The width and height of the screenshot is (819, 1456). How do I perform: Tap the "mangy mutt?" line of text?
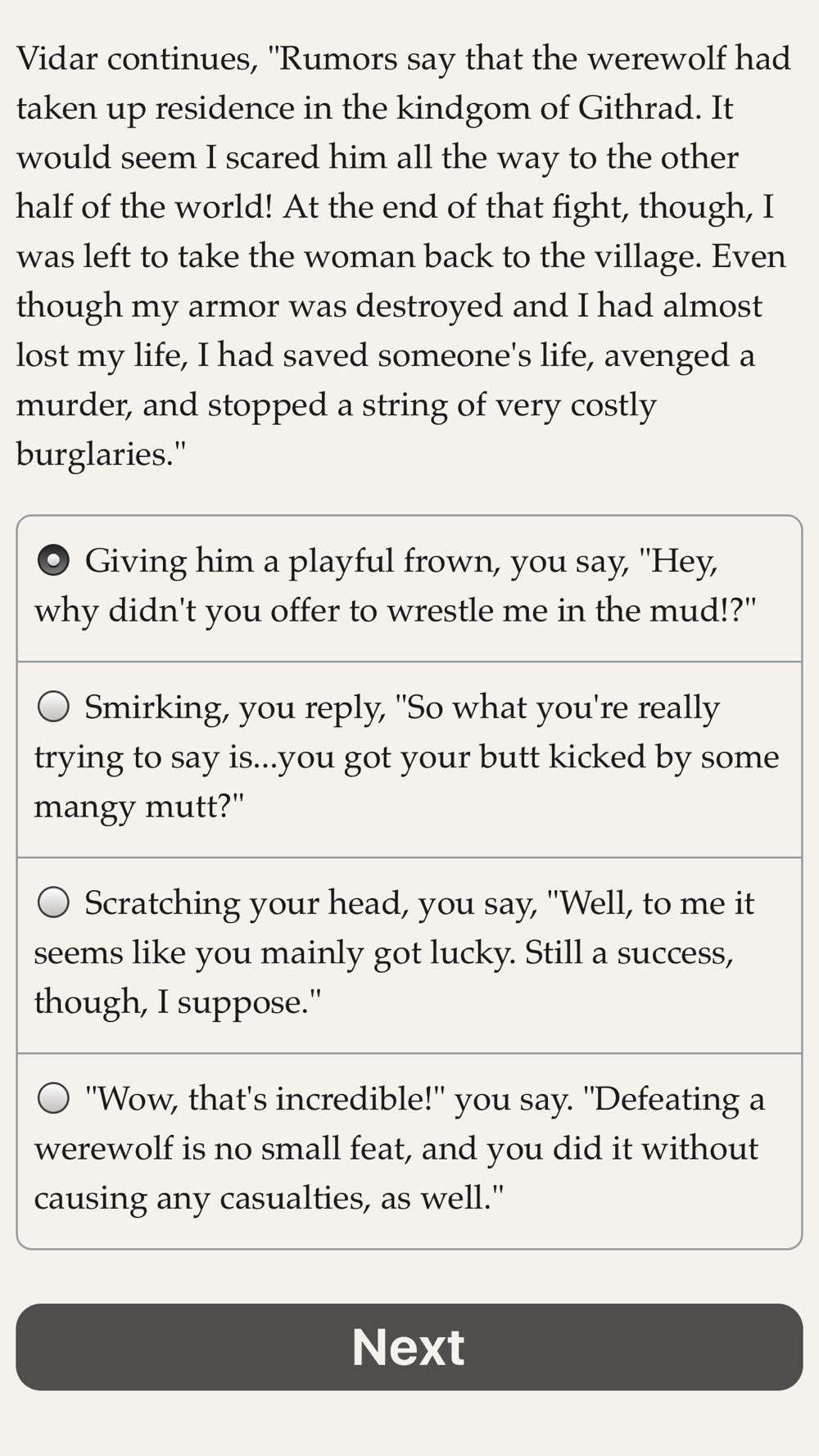coord(139,807)
